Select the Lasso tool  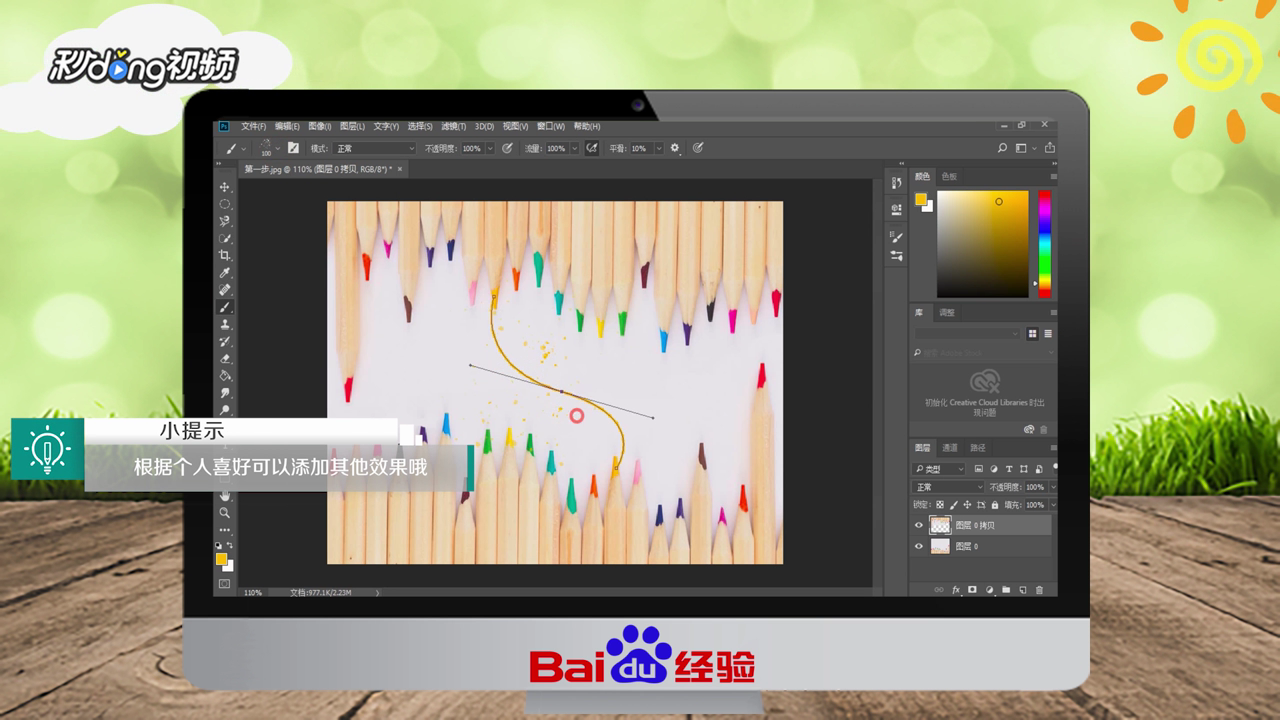tap(225, 221)
